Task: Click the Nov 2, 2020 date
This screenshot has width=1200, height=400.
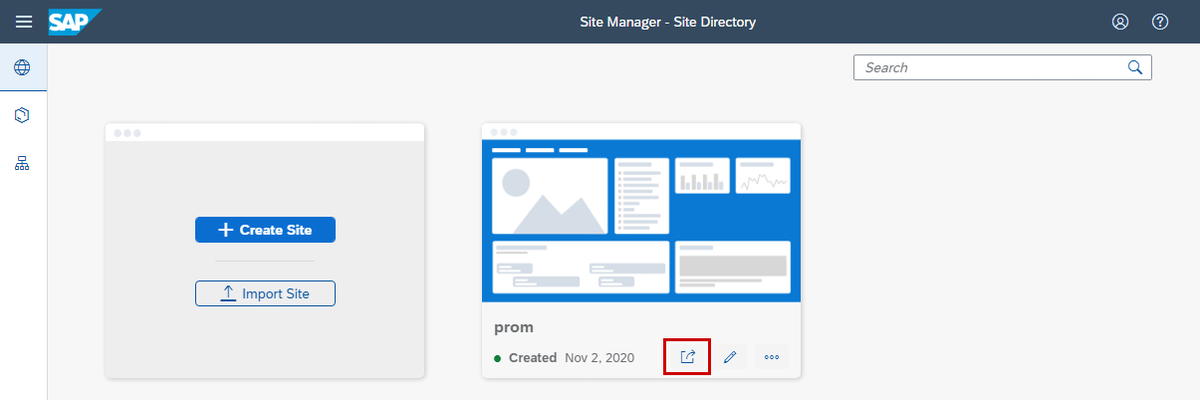Action: [x=599, y=357]
